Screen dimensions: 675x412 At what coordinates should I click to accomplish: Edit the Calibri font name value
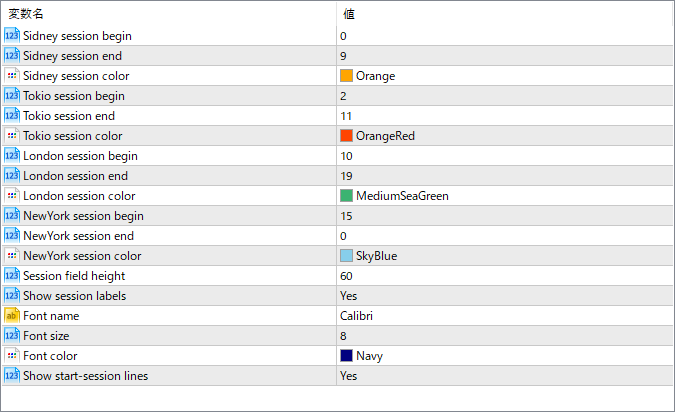357,316
